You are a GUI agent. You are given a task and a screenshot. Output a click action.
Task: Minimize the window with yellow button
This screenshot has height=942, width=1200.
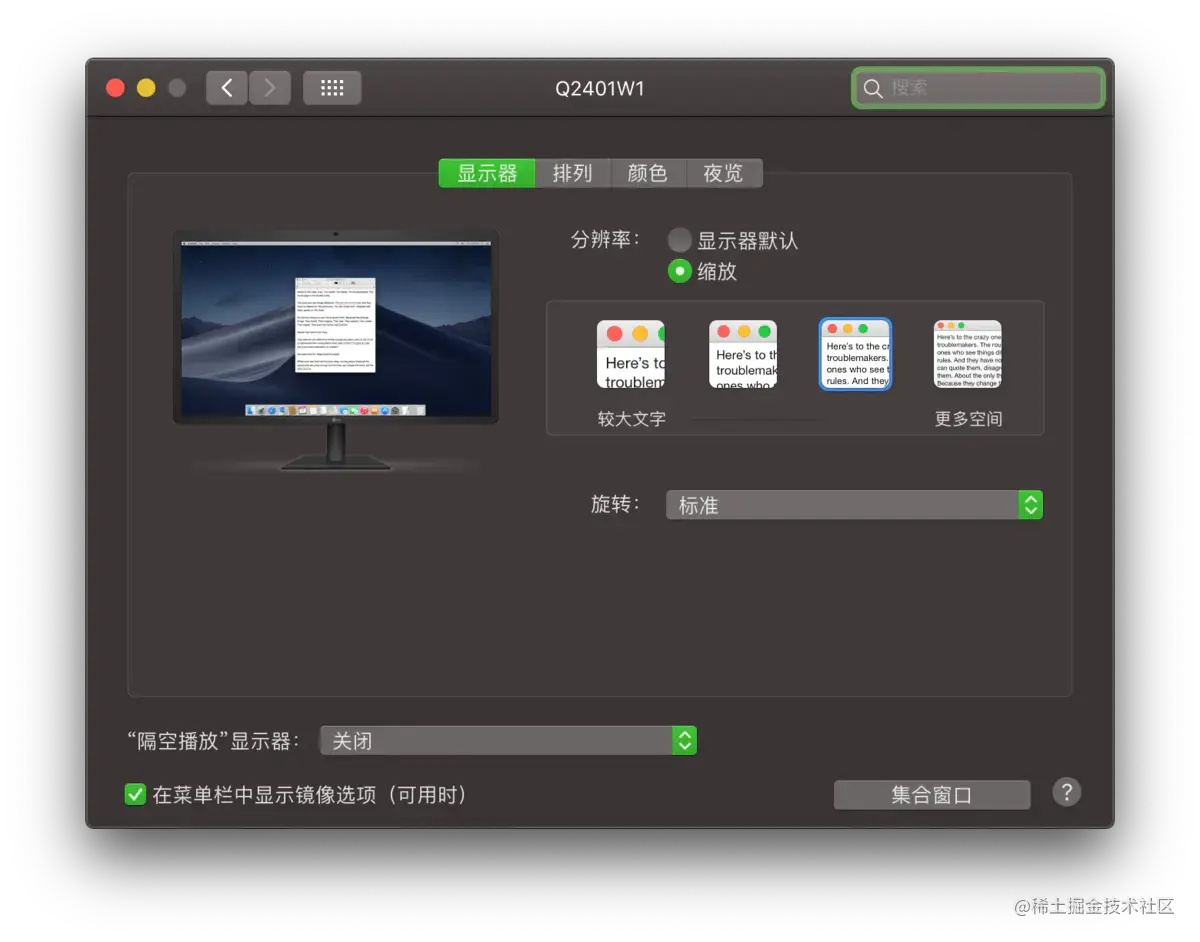[146, 88]
